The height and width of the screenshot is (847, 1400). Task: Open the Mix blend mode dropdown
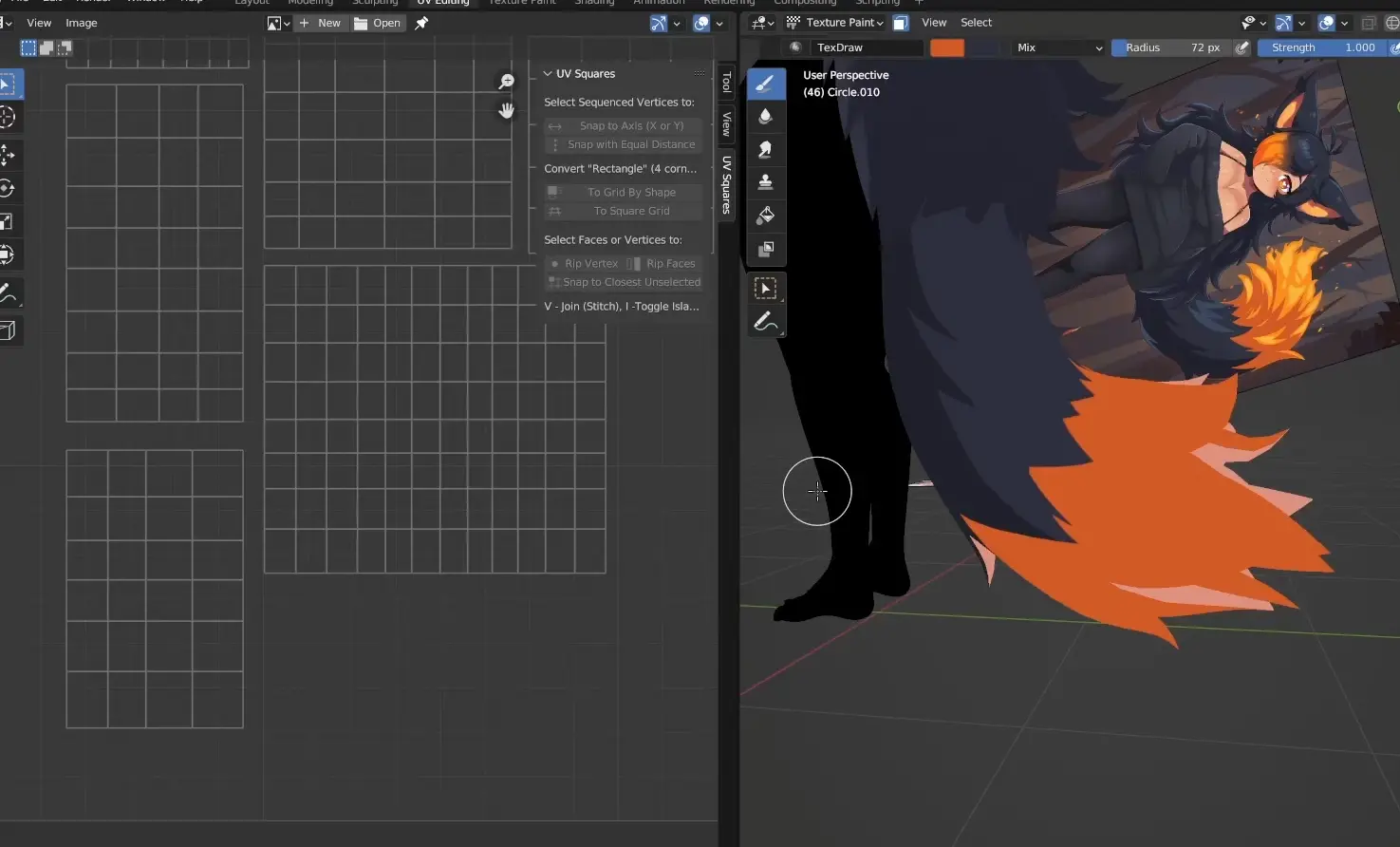coord(1058,47)
